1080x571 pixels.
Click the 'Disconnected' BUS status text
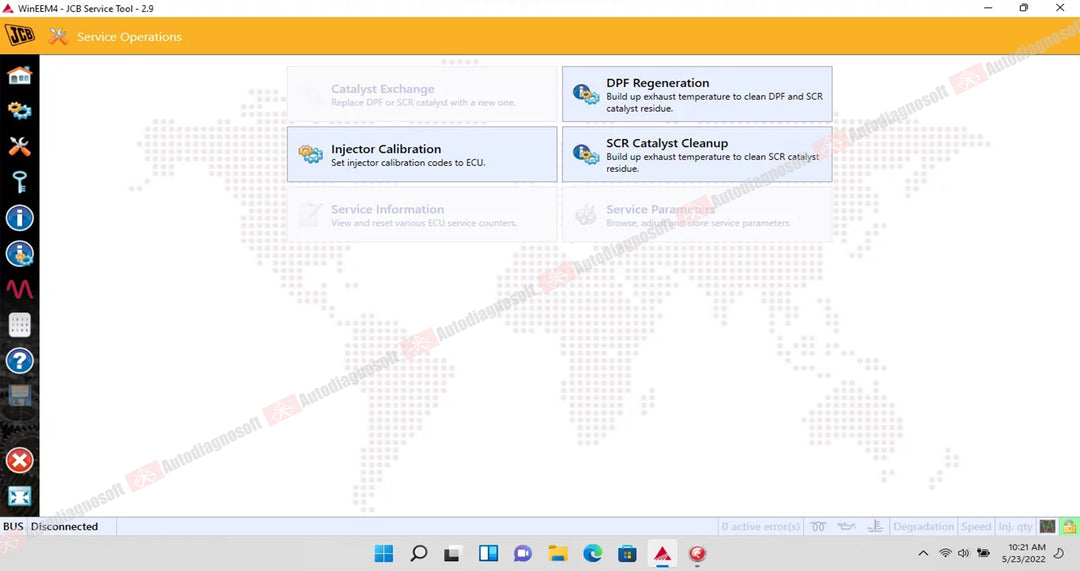coord(65,527)
